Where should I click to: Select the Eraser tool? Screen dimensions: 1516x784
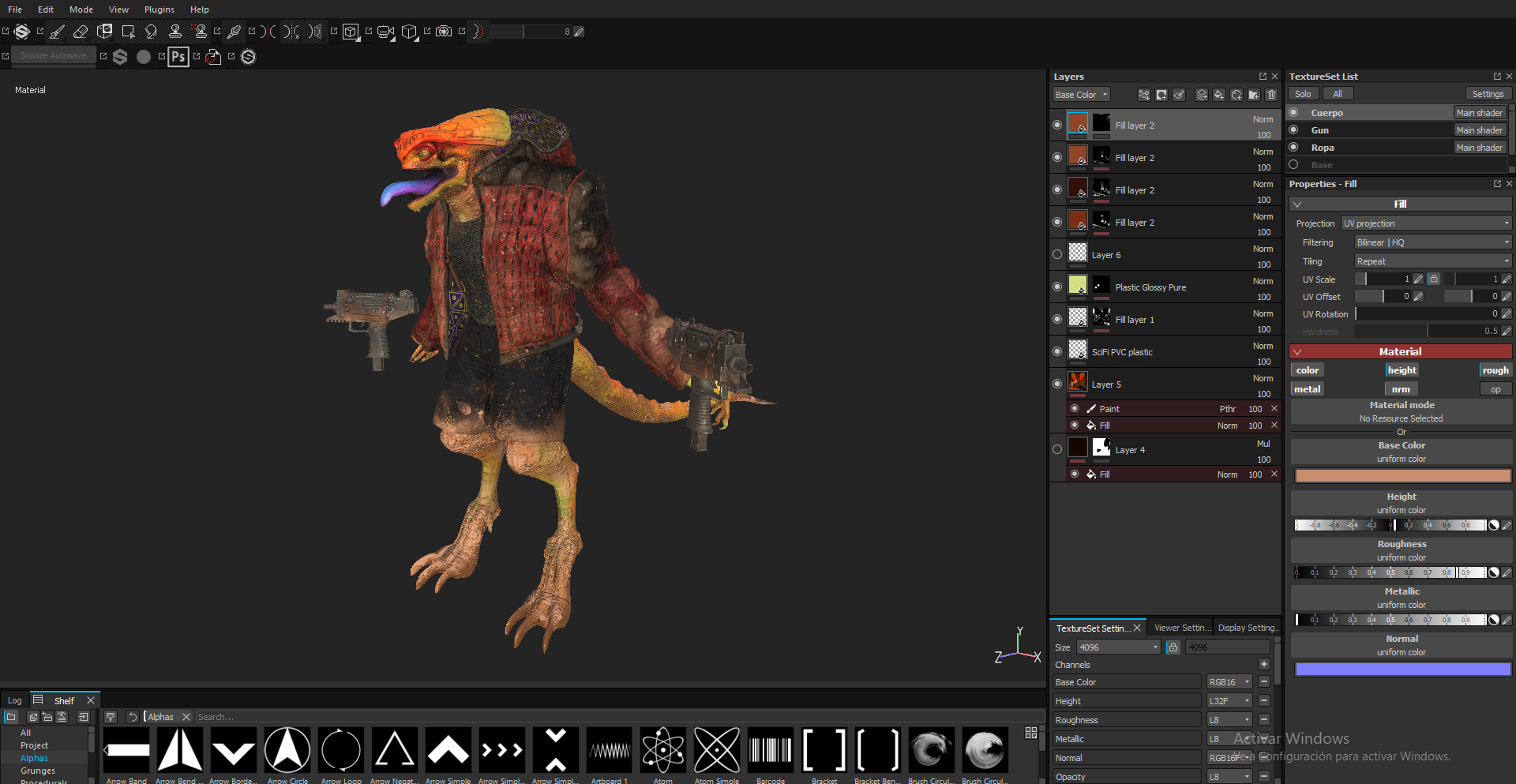(81, 32)
